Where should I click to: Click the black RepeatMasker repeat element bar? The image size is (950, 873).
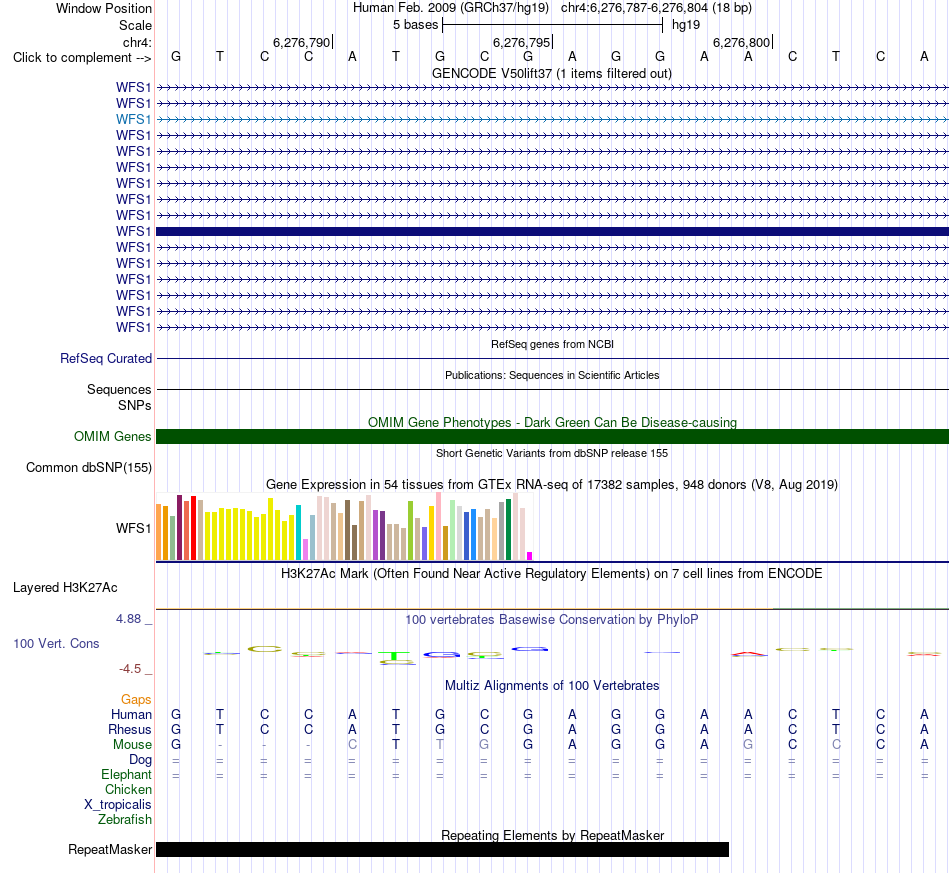[x=442, y=849]
